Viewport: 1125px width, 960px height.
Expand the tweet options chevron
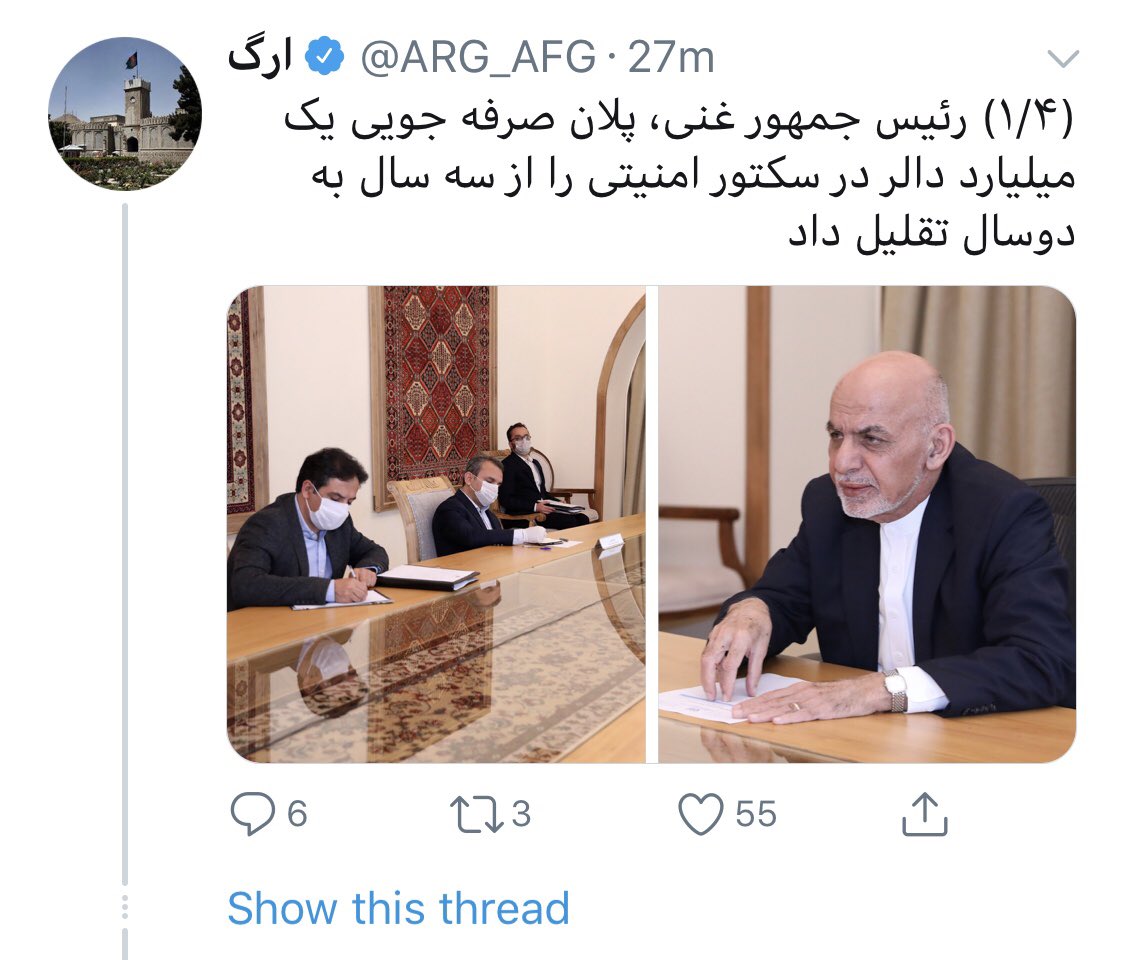(x=1063, y=59)
